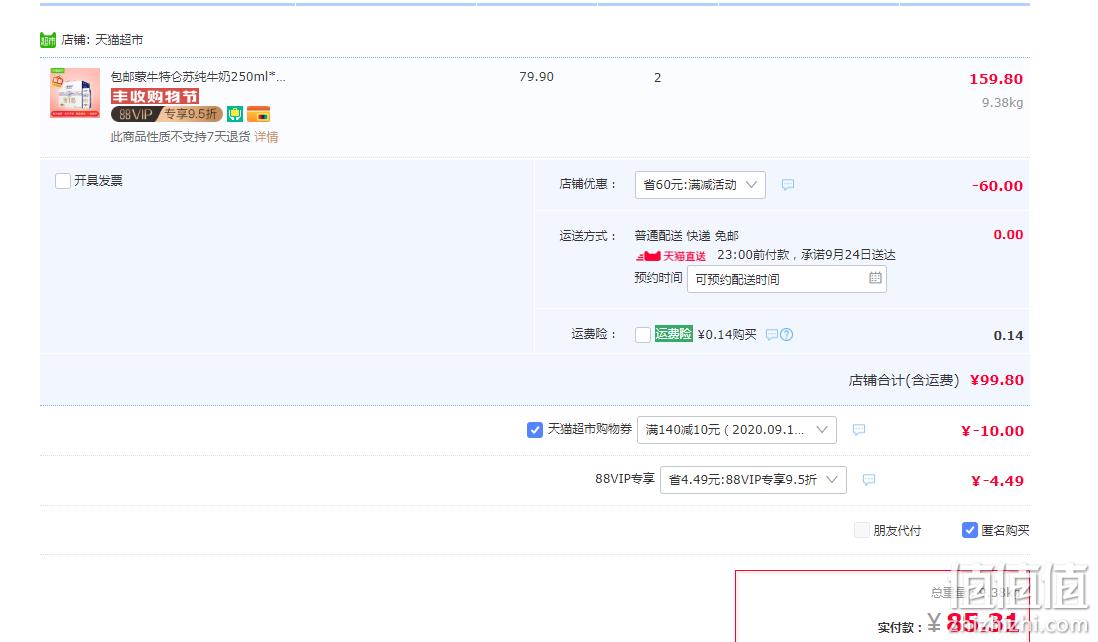Click the 可预约配送时间 input field
The width and height of the screenshot is (1098, 642).
787,279
